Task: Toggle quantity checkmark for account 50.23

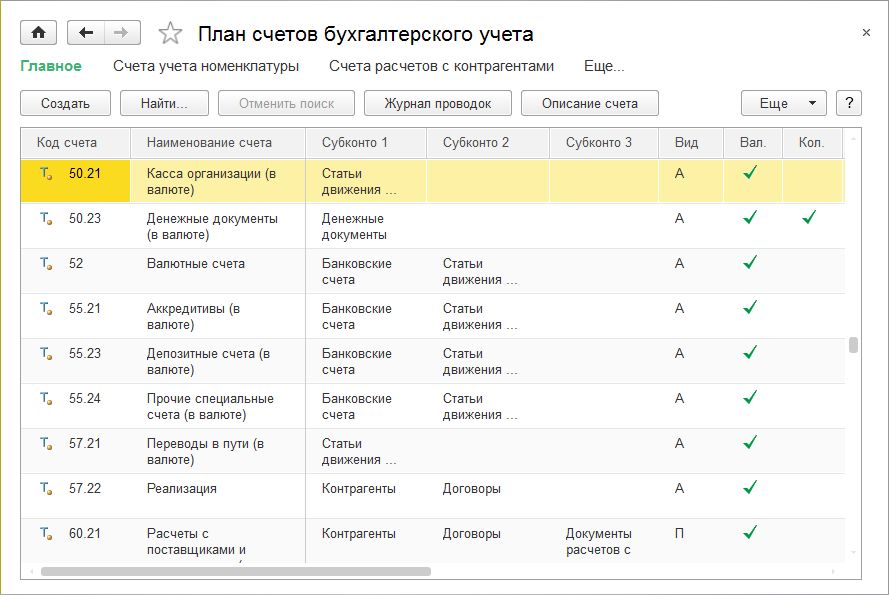Action: (809, 218)
